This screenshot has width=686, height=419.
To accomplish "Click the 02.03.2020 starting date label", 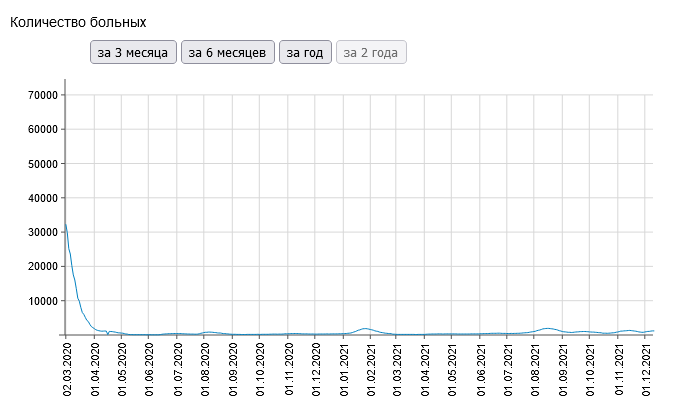I will (67, 370).
